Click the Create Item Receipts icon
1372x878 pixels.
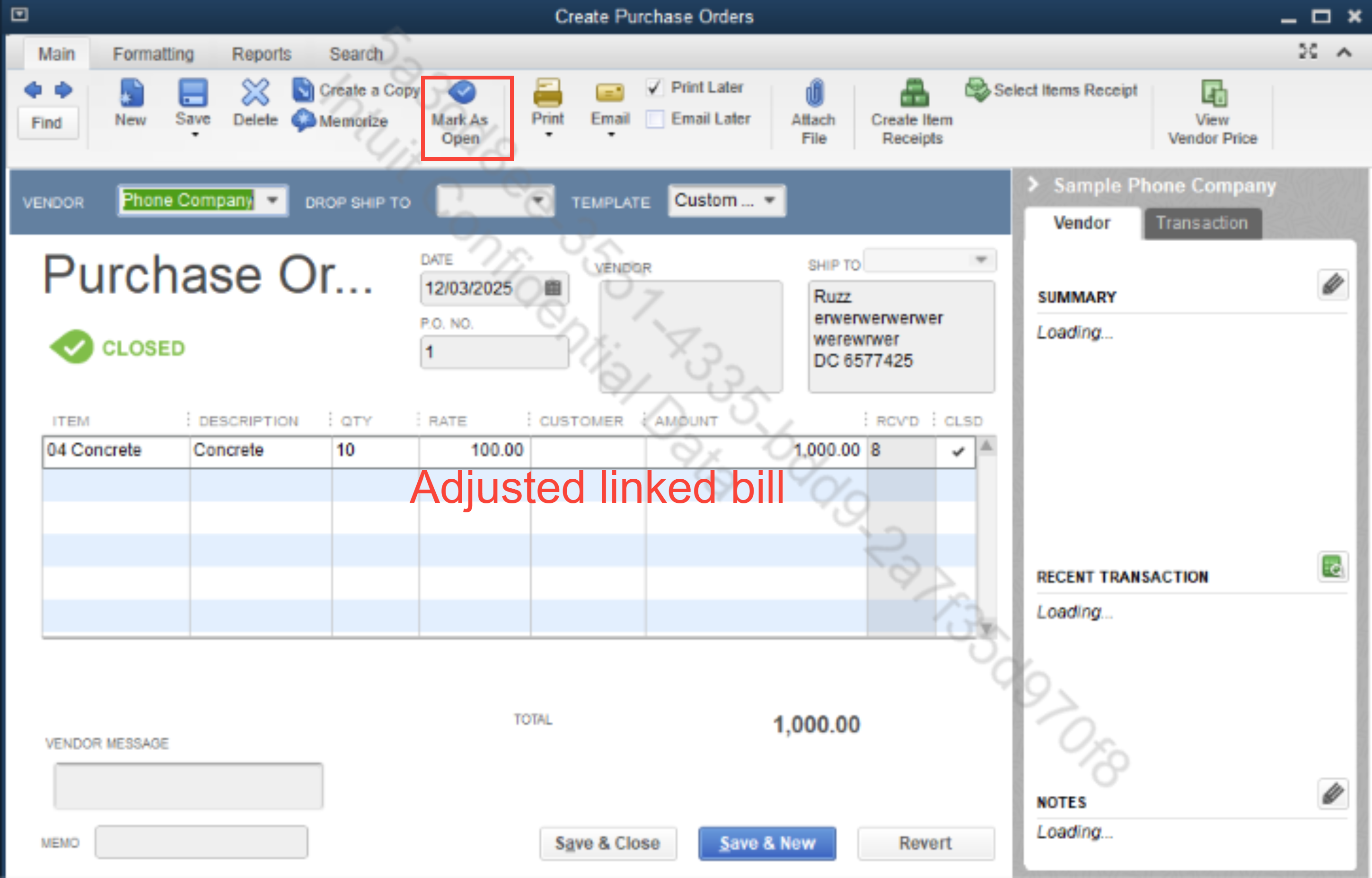pyautogui.click(x=914, y=93)
